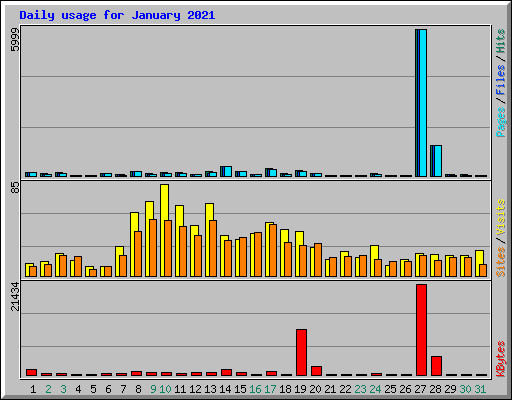Click day label 15 on the x-axis
This screenshot has height=400, width=512.
[240, 389]
